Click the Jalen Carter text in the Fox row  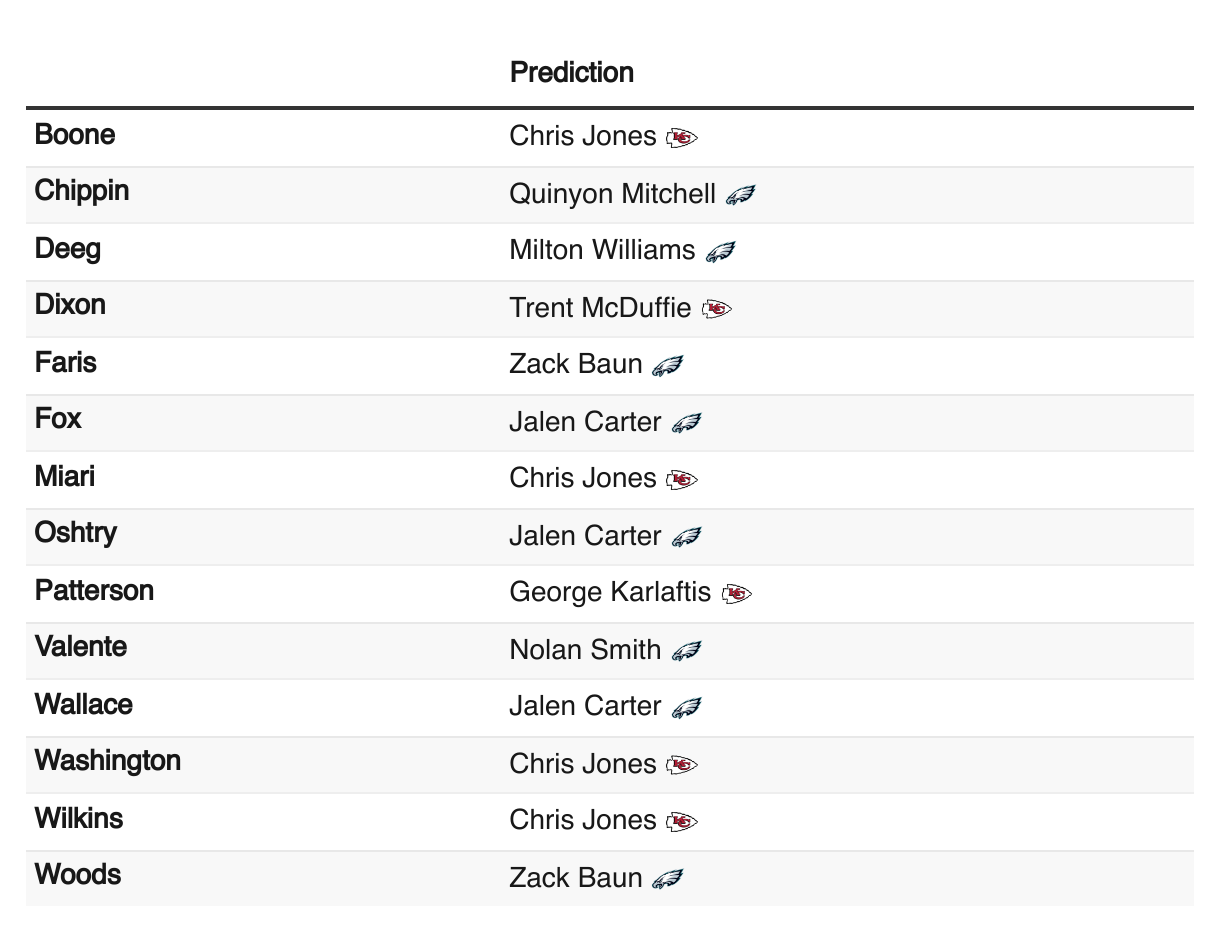click(585, 422)
